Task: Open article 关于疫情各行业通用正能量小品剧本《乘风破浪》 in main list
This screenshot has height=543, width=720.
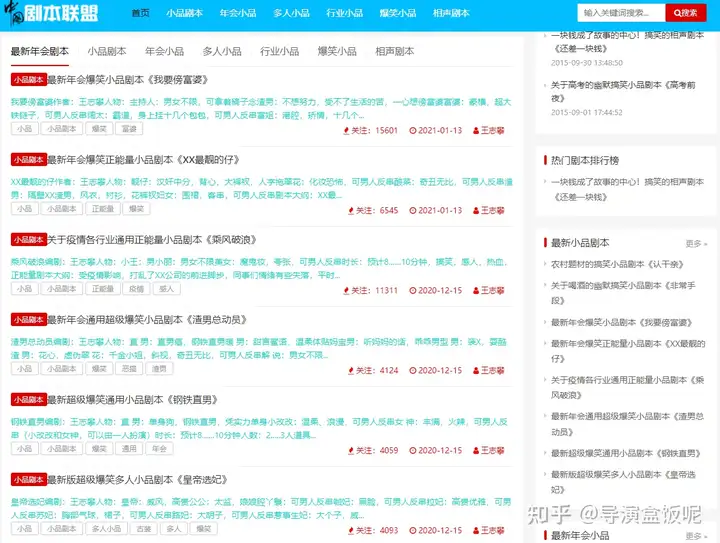Action: point(152,240)
